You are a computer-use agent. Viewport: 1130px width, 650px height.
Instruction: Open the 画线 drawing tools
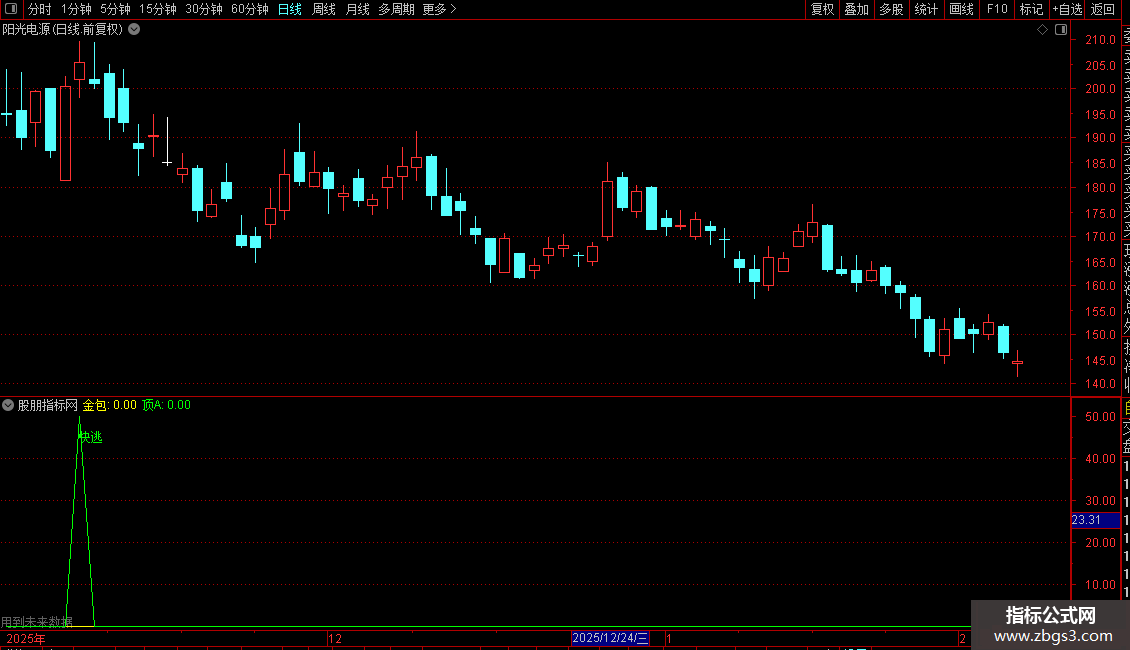(961, 9)
